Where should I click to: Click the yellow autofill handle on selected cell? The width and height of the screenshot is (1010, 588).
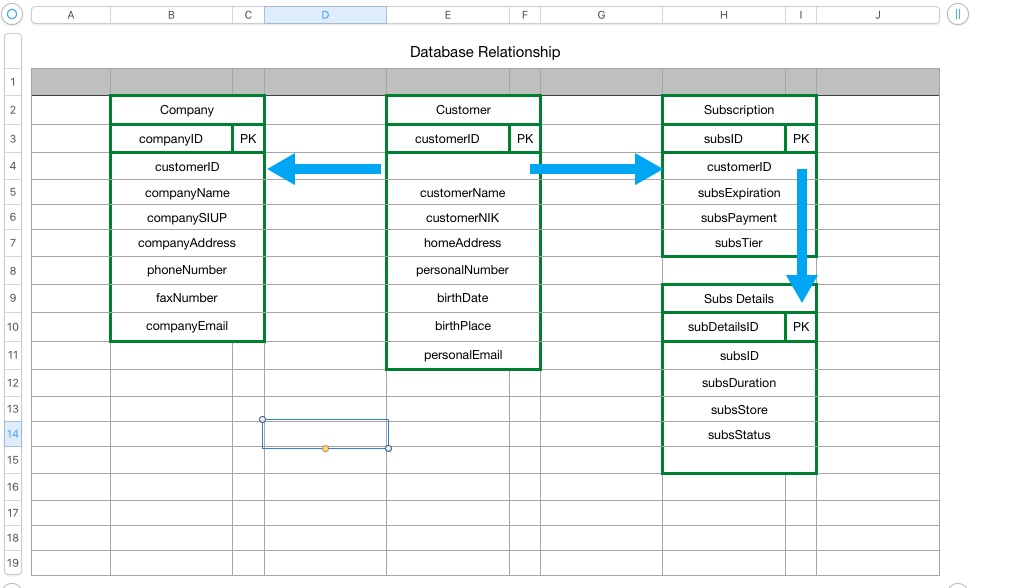pyautogui.click(x=325, y=448)
